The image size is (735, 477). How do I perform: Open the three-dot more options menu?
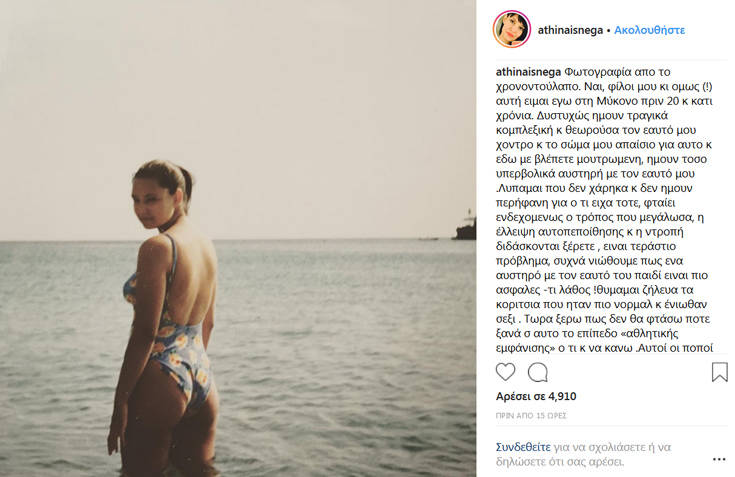(x=719, y=459)
